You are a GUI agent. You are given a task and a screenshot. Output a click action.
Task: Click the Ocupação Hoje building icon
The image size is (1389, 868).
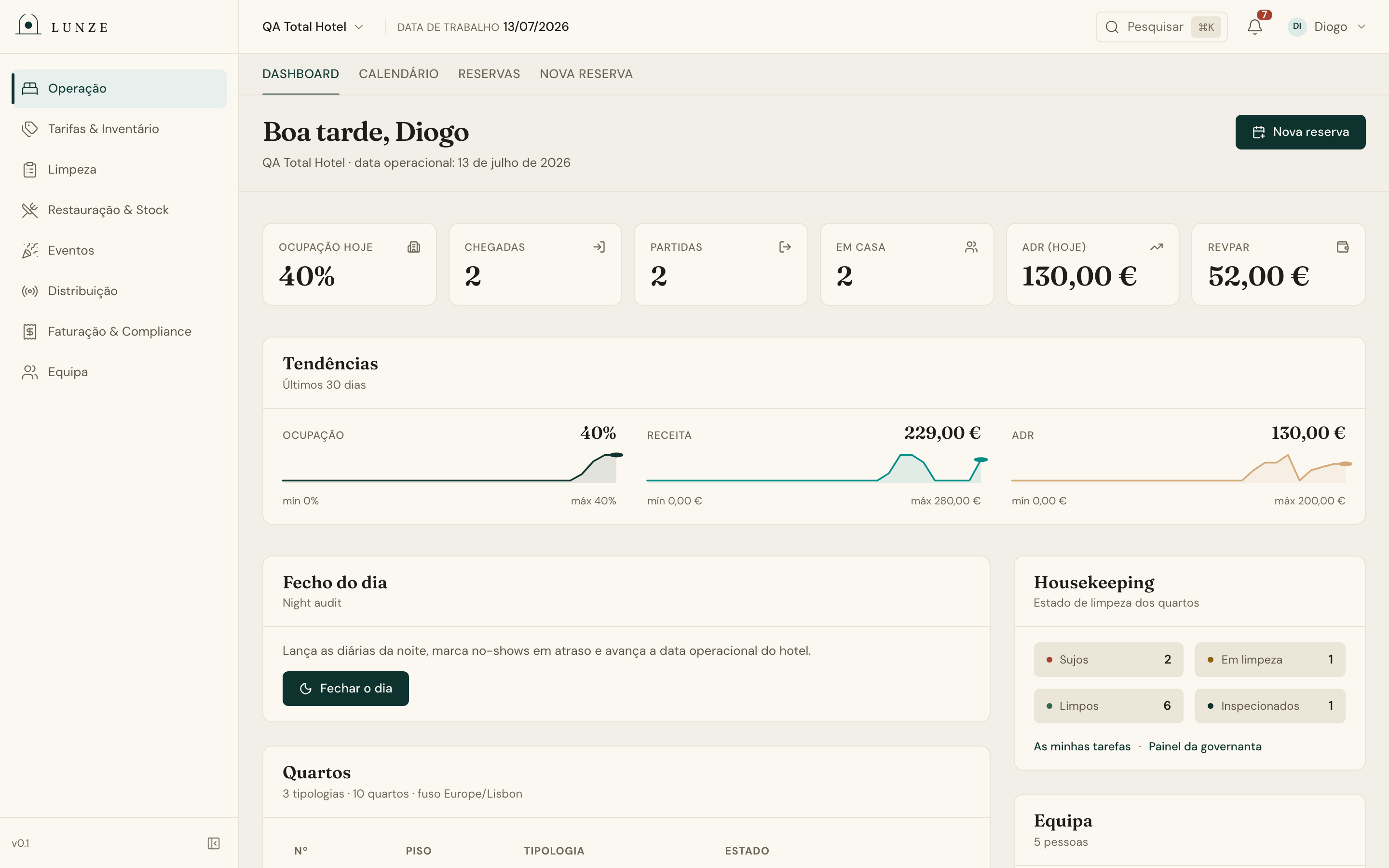coord(414,247)
